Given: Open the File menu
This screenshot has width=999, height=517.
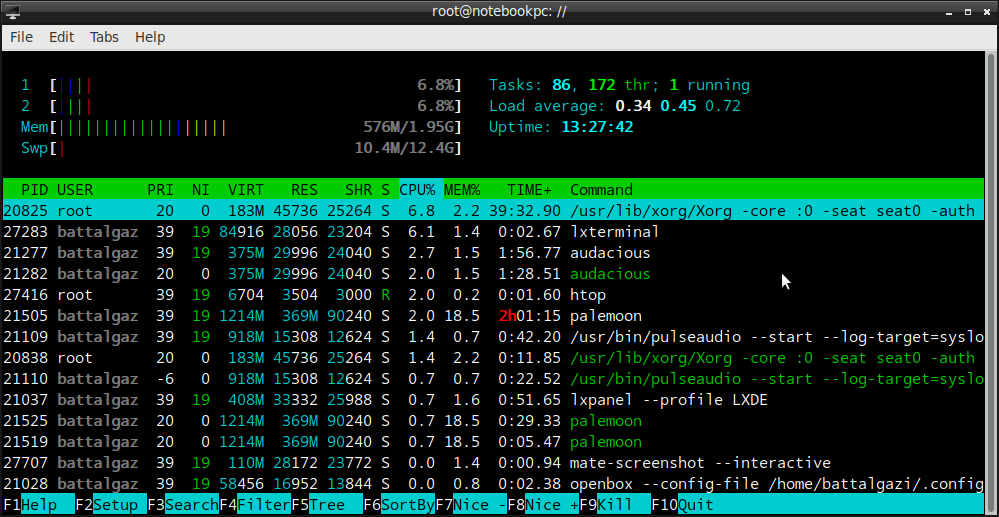Looking at the screenshot, I should [21, 37].
